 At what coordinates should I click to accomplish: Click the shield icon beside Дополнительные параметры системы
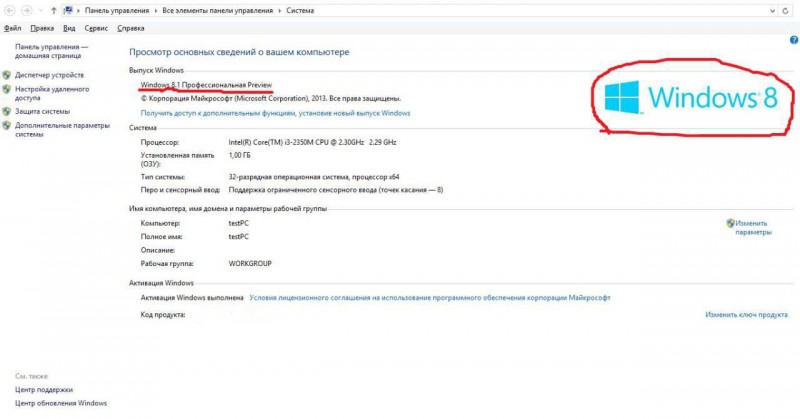pyautogui.click(x=7, y=126)
